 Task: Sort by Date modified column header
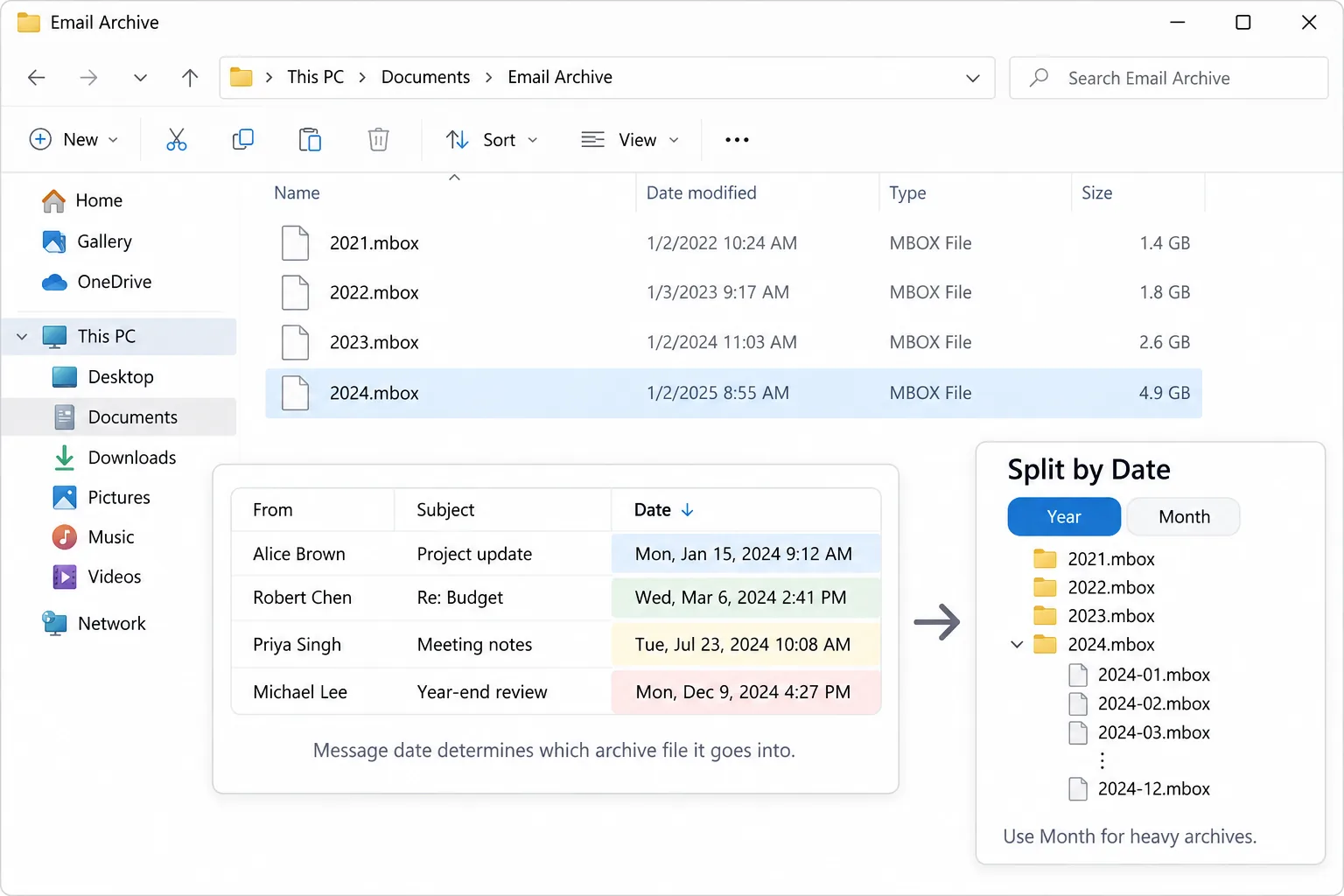click(701, 193)
